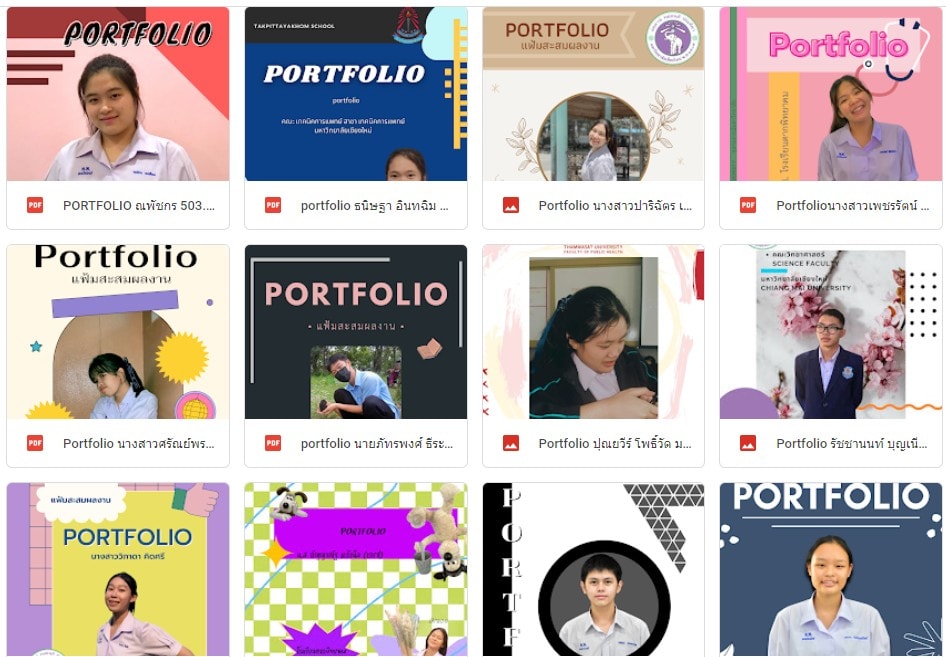
Task: Open the beige elephant-logo portfolio thumbnail
Action: [x=593, y=94]
